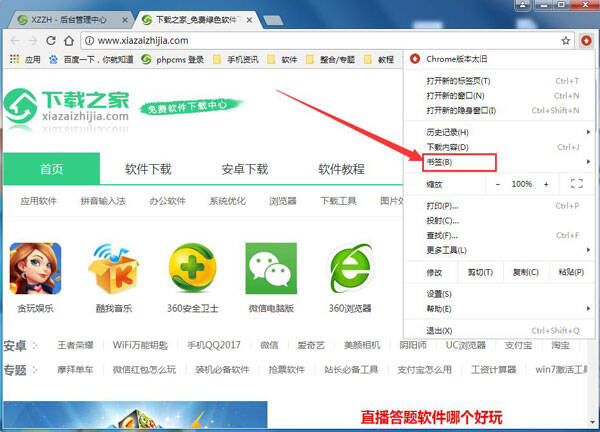
Task: Switch to XZZH 后台管理中心 tab
Action: (69, 20)
